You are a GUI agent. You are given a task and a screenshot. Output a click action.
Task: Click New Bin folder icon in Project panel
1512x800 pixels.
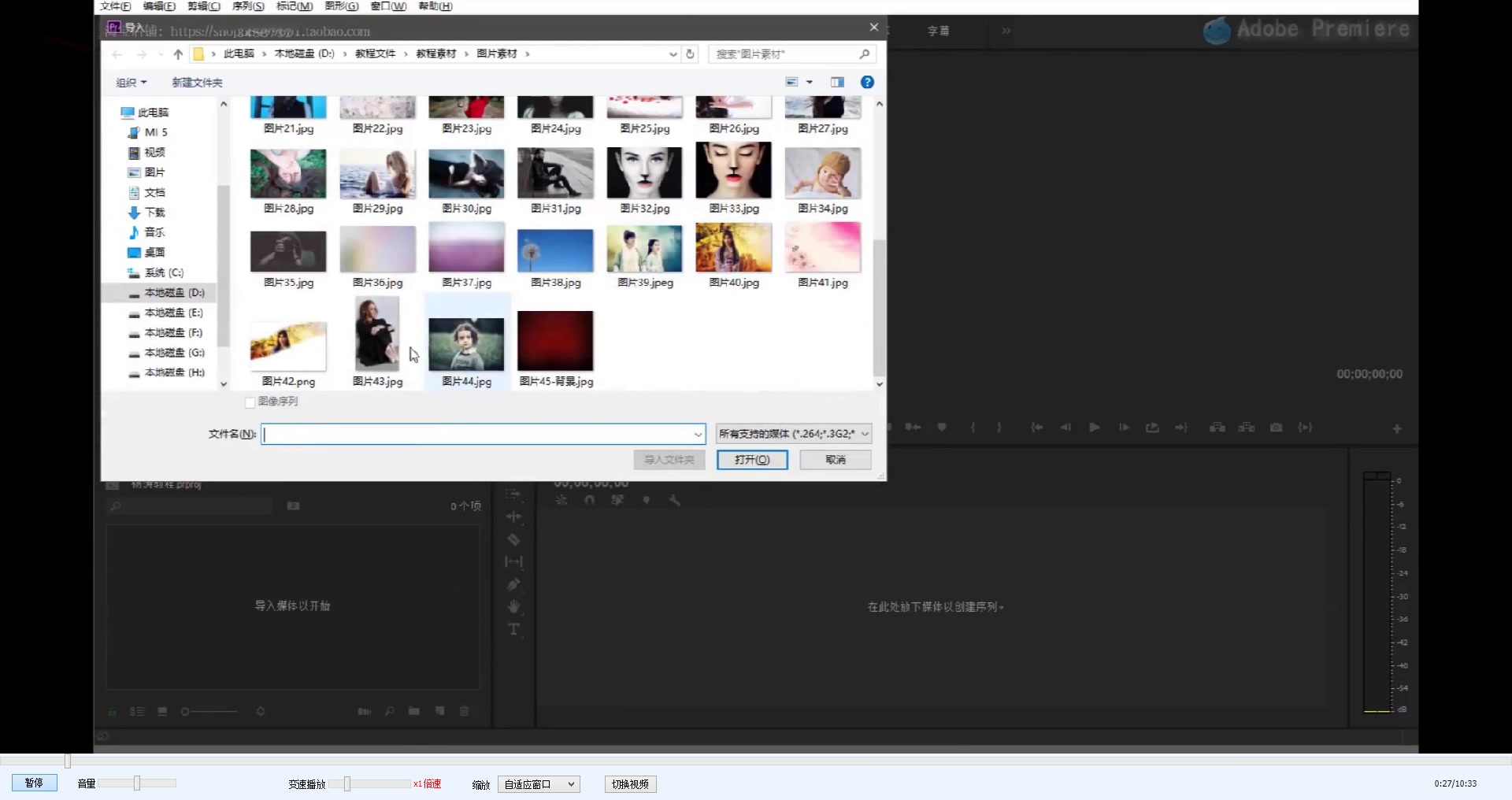(414, 711)
